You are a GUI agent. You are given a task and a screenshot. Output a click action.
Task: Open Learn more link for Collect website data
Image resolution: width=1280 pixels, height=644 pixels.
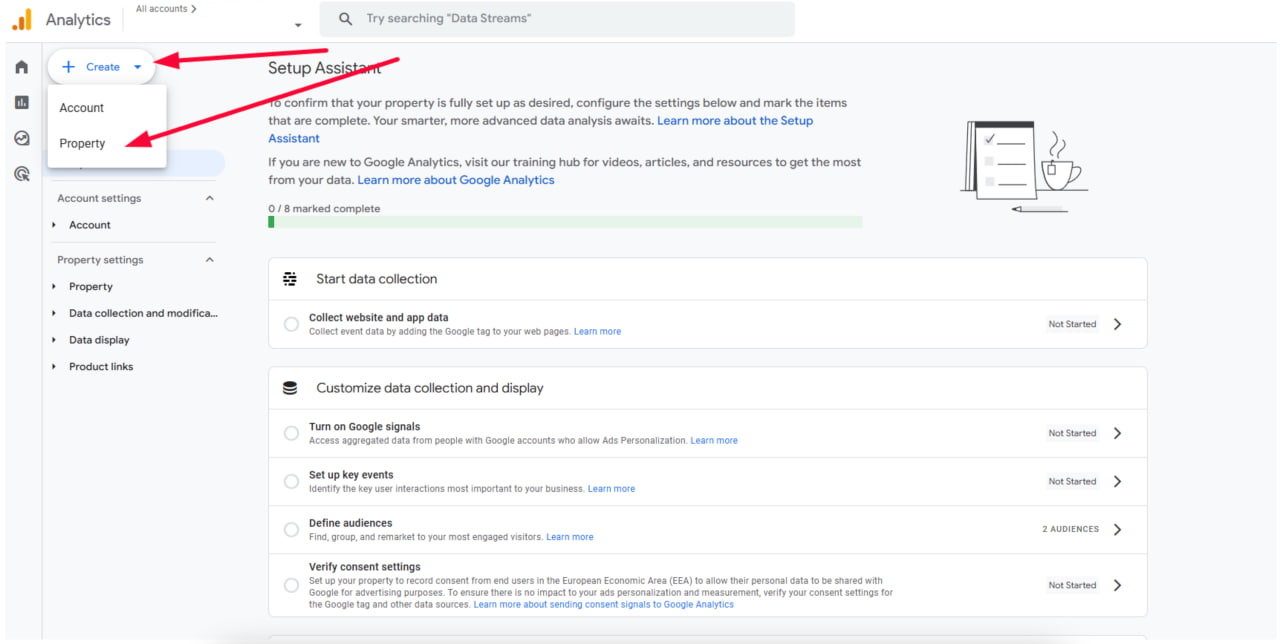(597, 332)
